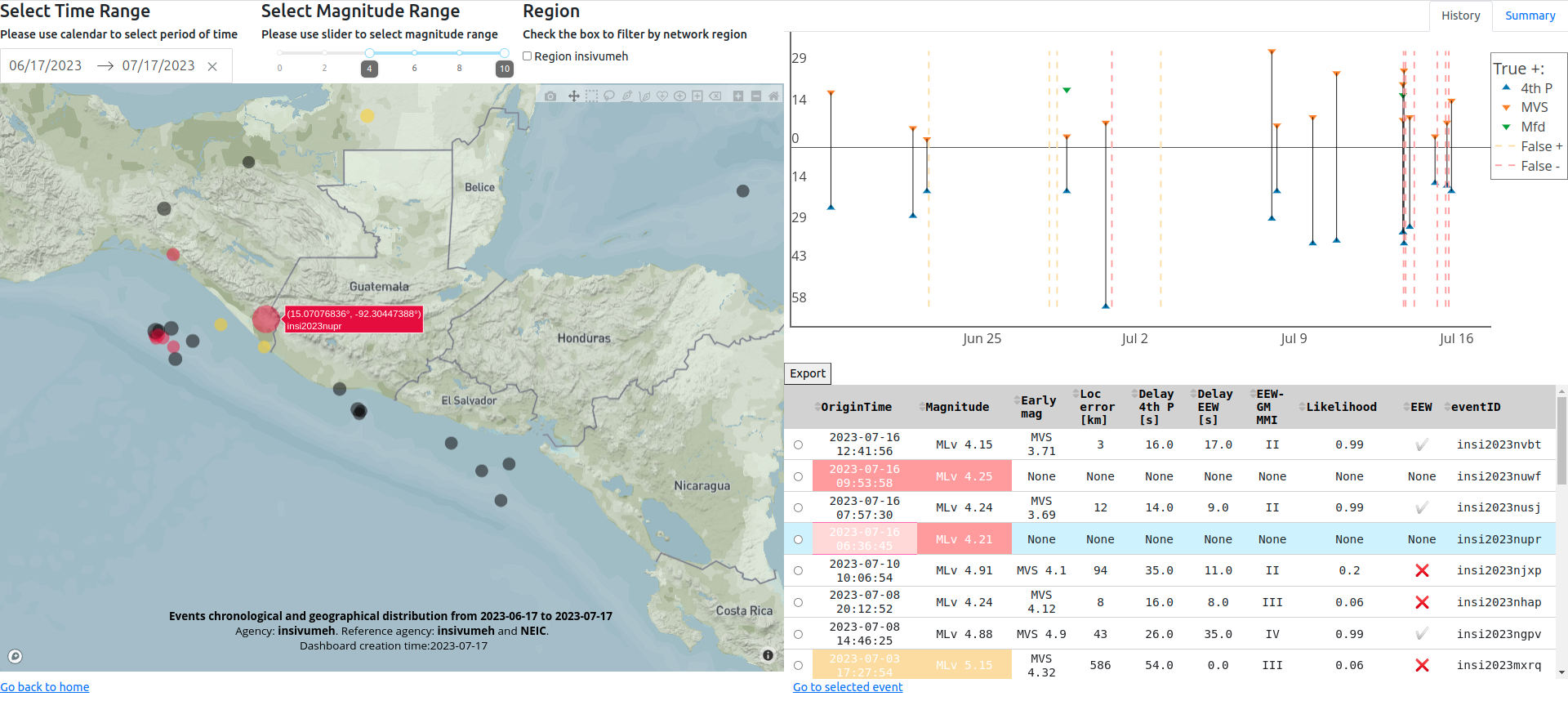Sort table by Likelihood column arrows

(1302, 407)
